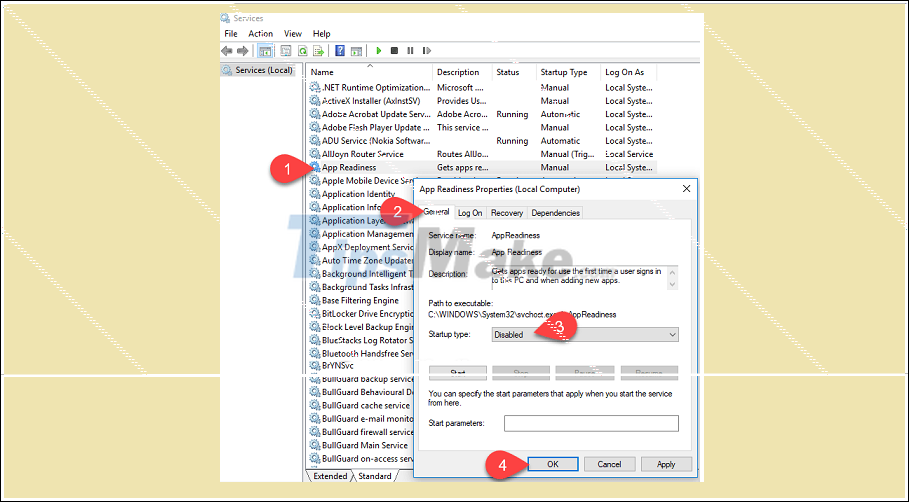Select the BullGuard cache service row
The width and height of the screenshot is (909, 502).
(x=360, y=406)
